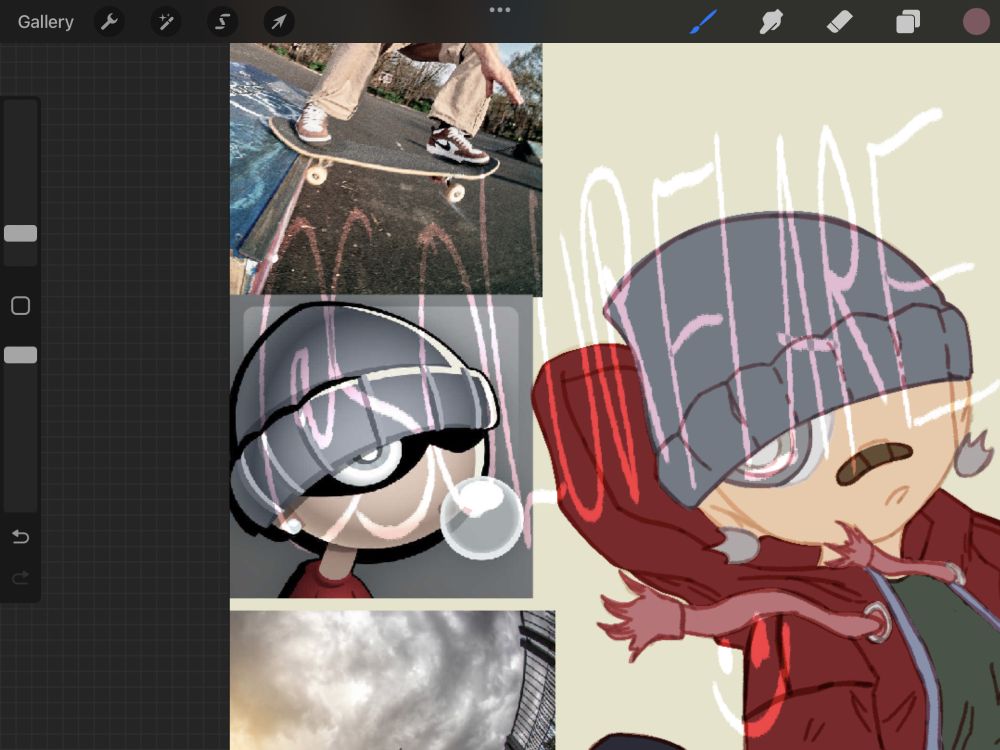
Task: Undo the last stroke
Action: 20,537
